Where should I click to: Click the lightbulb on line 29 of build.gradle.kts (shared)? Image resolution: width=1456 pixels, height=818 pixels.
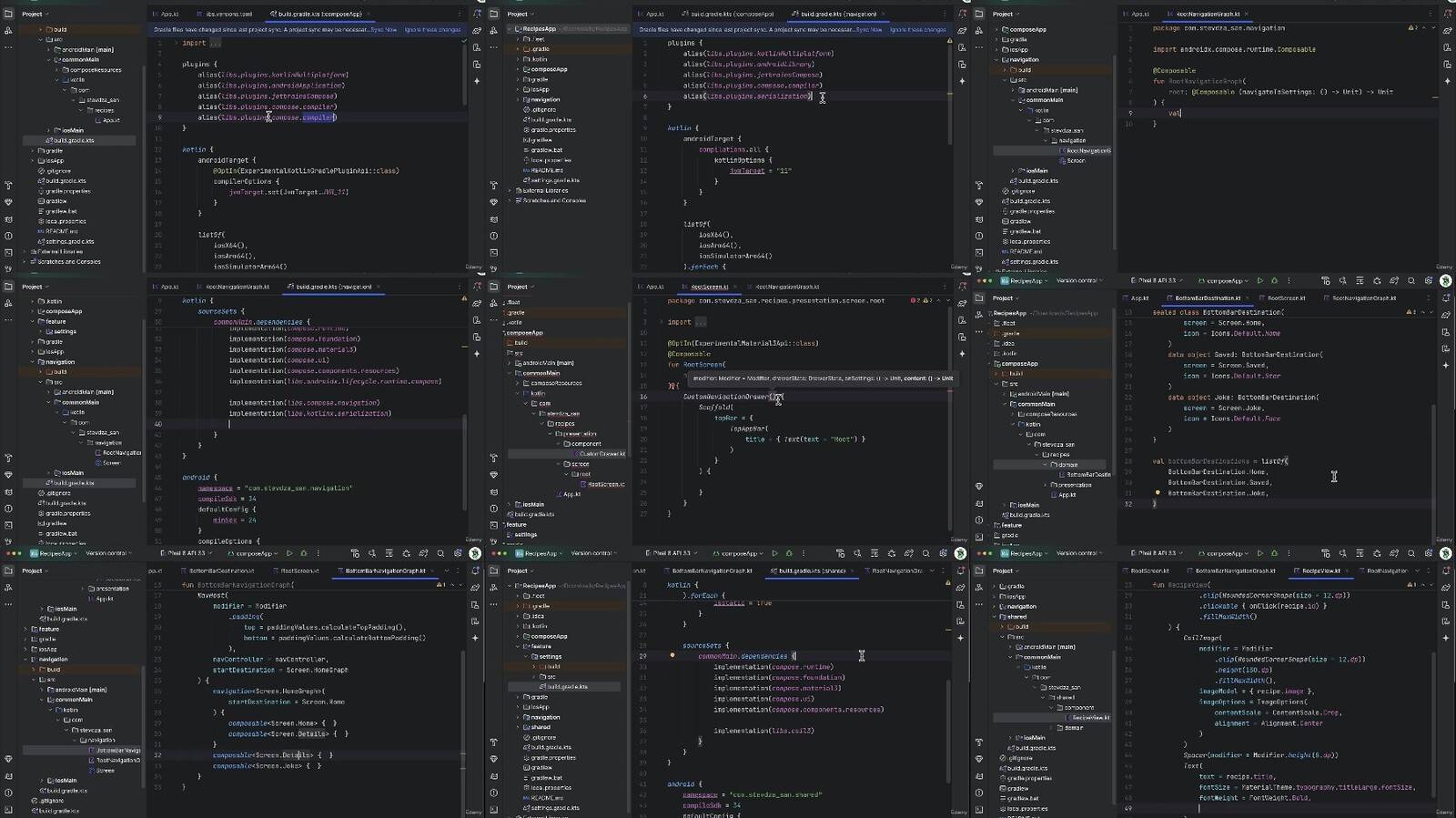(672, 656)
